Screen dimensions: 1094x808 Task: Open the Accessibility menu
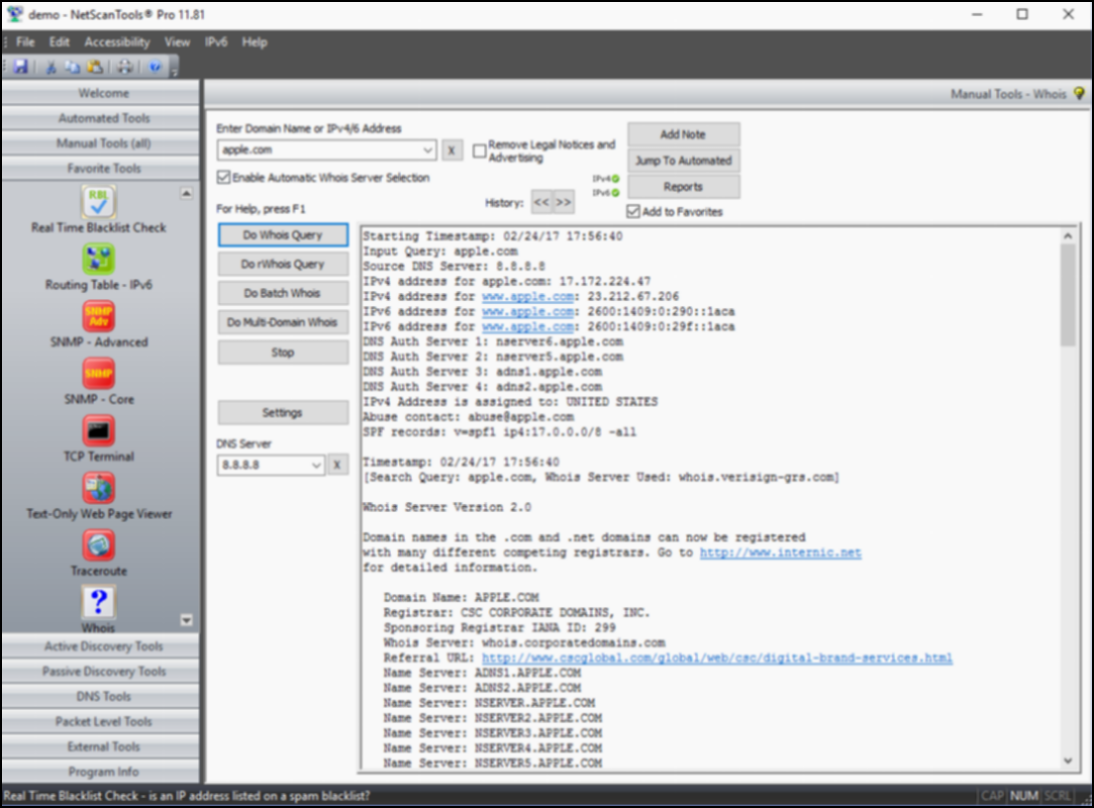coord(117,42)
